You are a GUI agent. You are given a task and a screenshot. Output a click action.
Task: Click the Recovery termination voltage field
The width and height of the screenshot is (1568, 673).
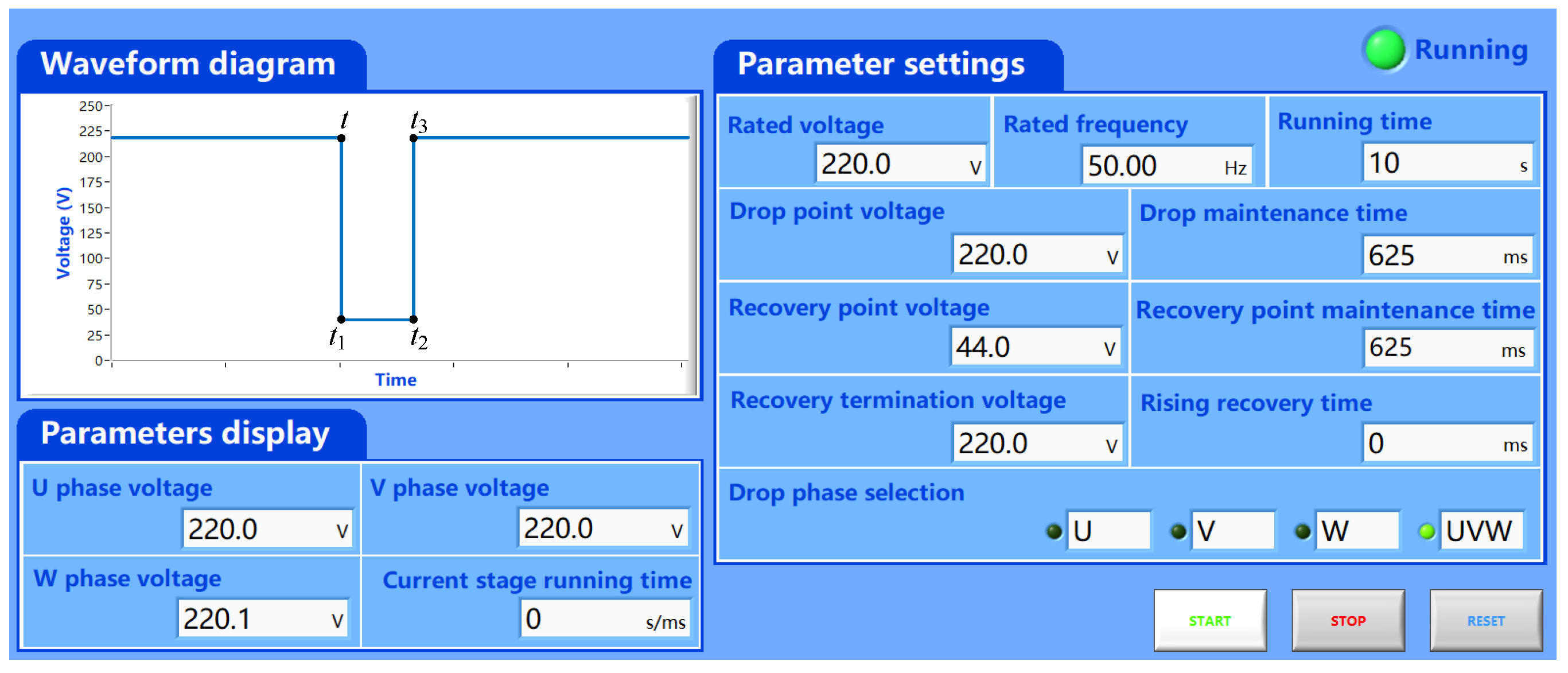coord(1037,443)
